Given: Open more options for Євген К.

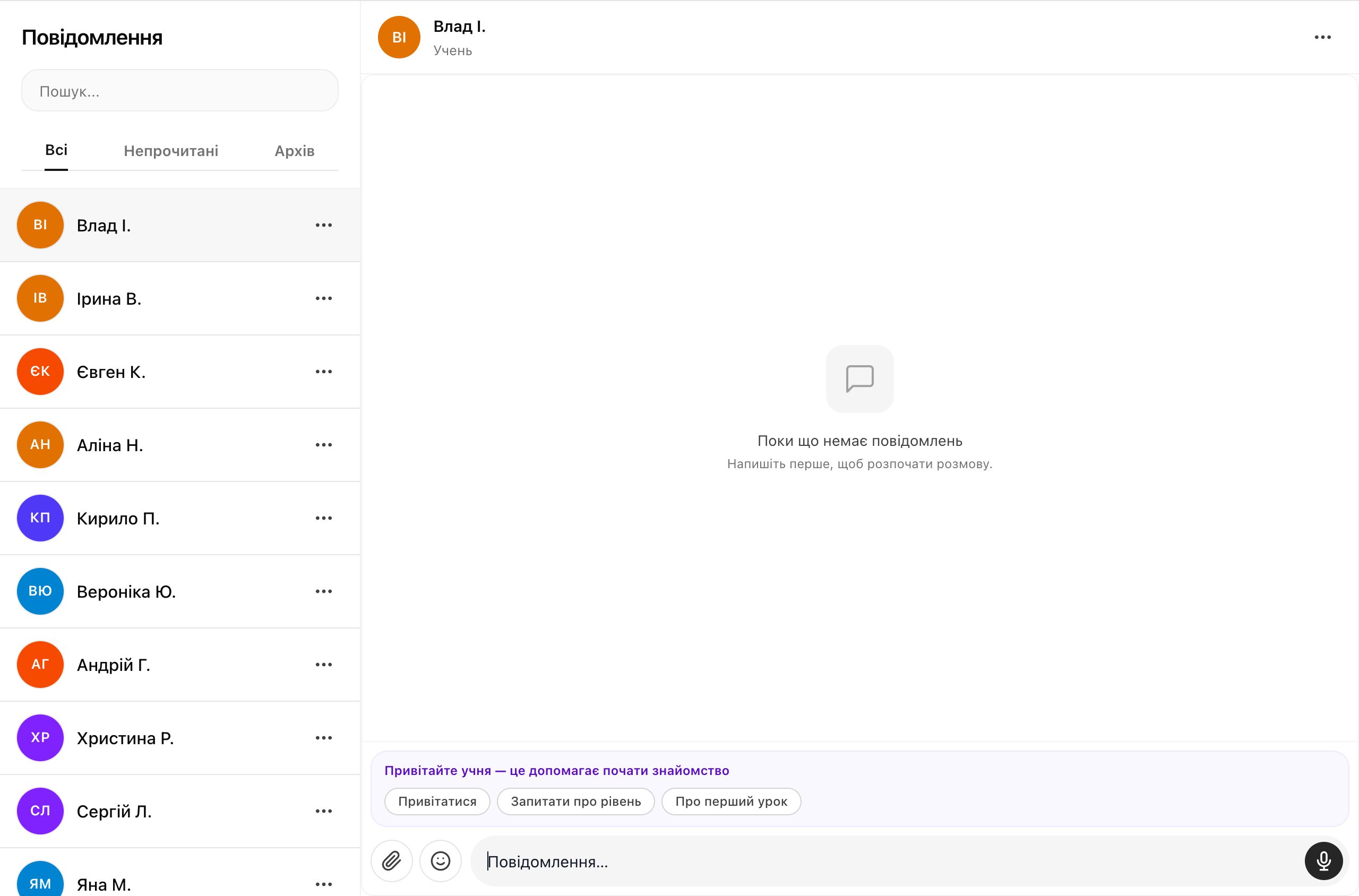Looking at the screenshot, I should [323, 372].
